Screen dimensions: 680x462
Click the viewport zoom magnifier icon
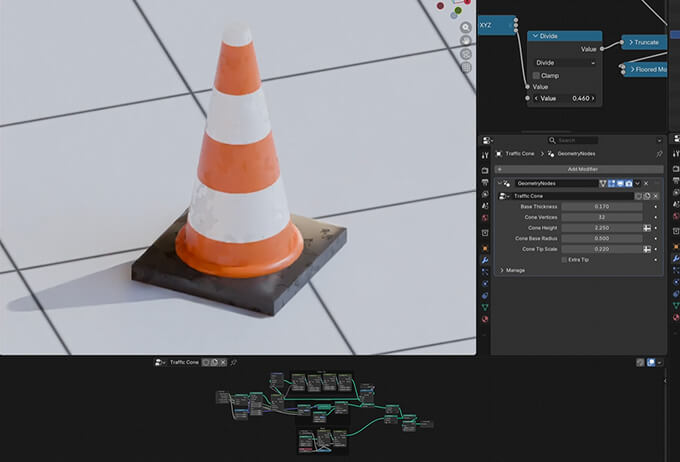click(x=466, y=27)
